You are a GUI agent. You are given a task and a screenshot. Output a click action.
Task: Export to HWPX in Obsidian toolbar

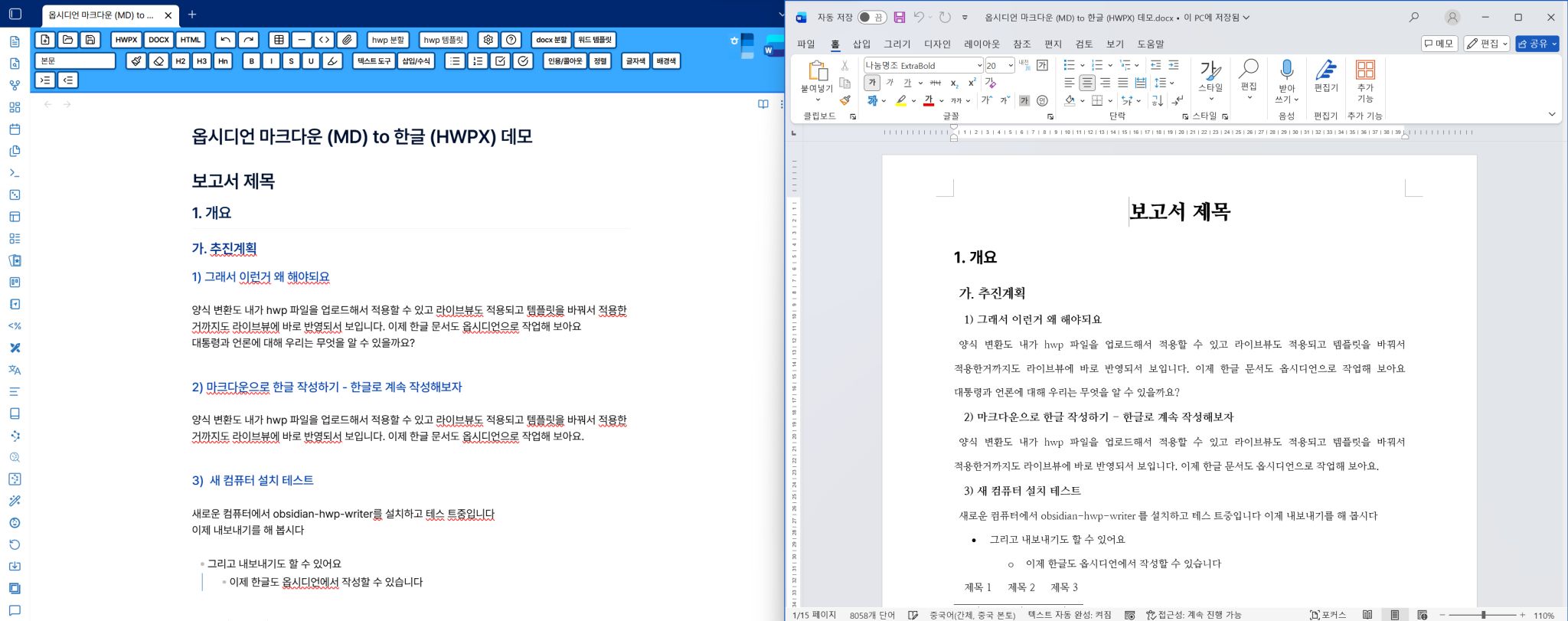coord(126,40)
